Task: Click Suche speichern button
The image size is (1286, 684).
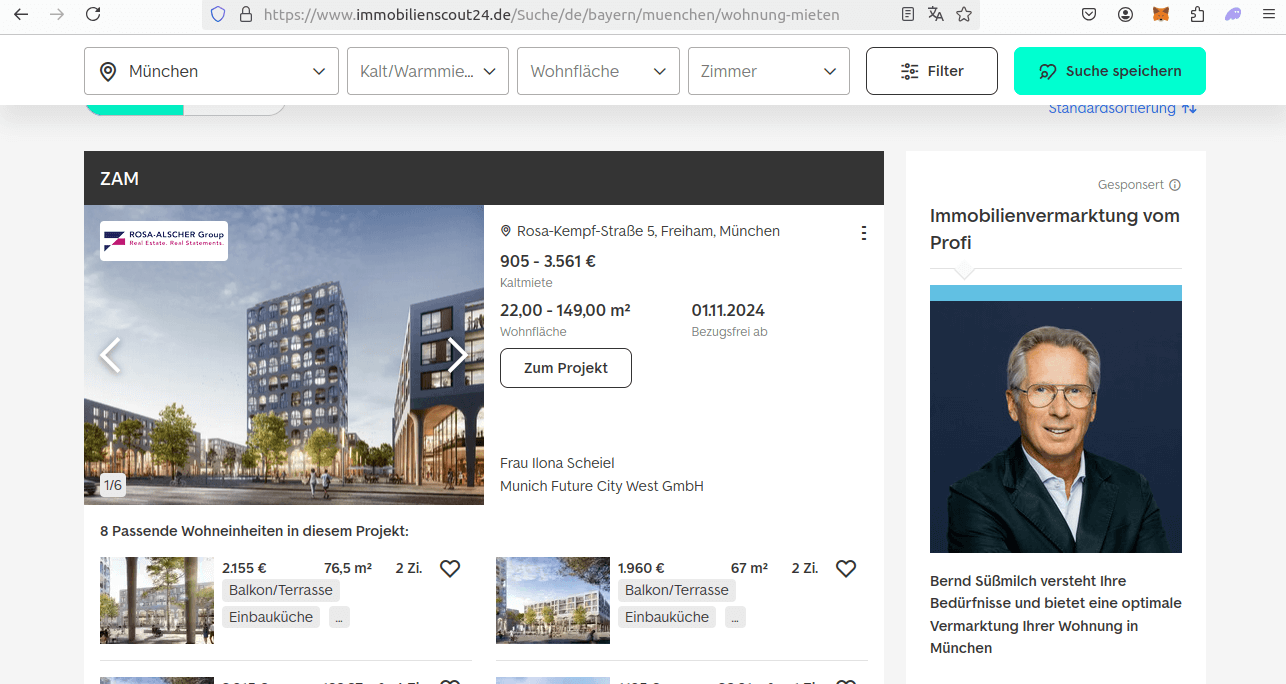Action: [x=1110, y=71]
